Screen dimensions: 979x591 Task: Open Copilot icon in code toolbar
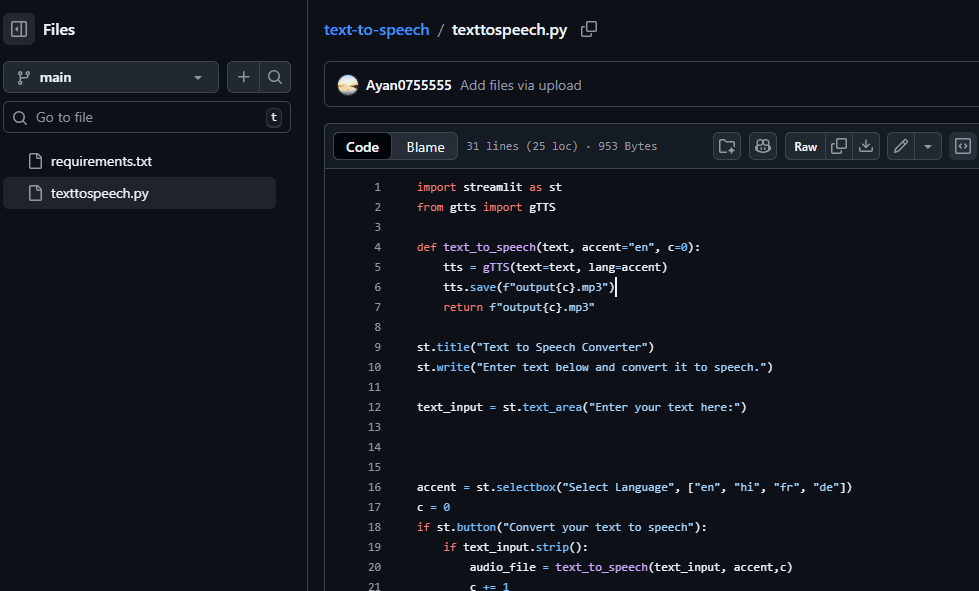[x=762, y=147]
